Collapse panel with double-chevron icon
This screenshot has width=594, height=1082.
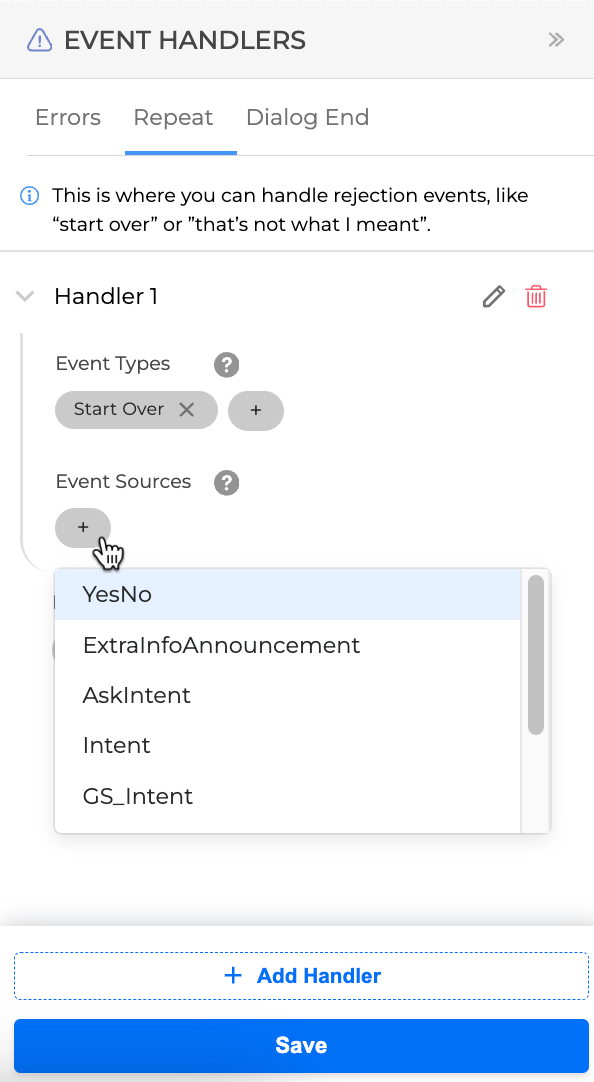coord(556,39)
